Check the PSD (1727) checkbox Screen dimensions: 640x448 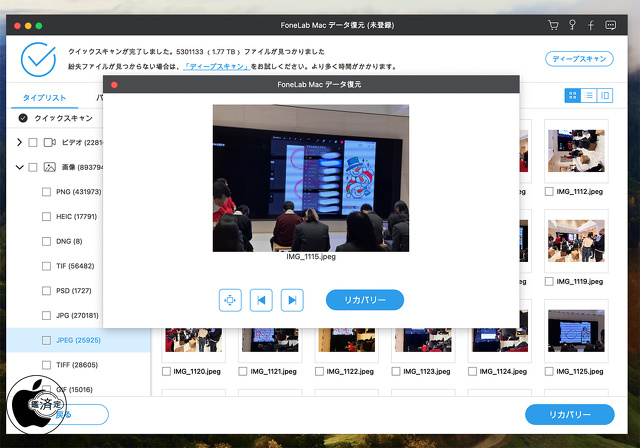[47, 291]
